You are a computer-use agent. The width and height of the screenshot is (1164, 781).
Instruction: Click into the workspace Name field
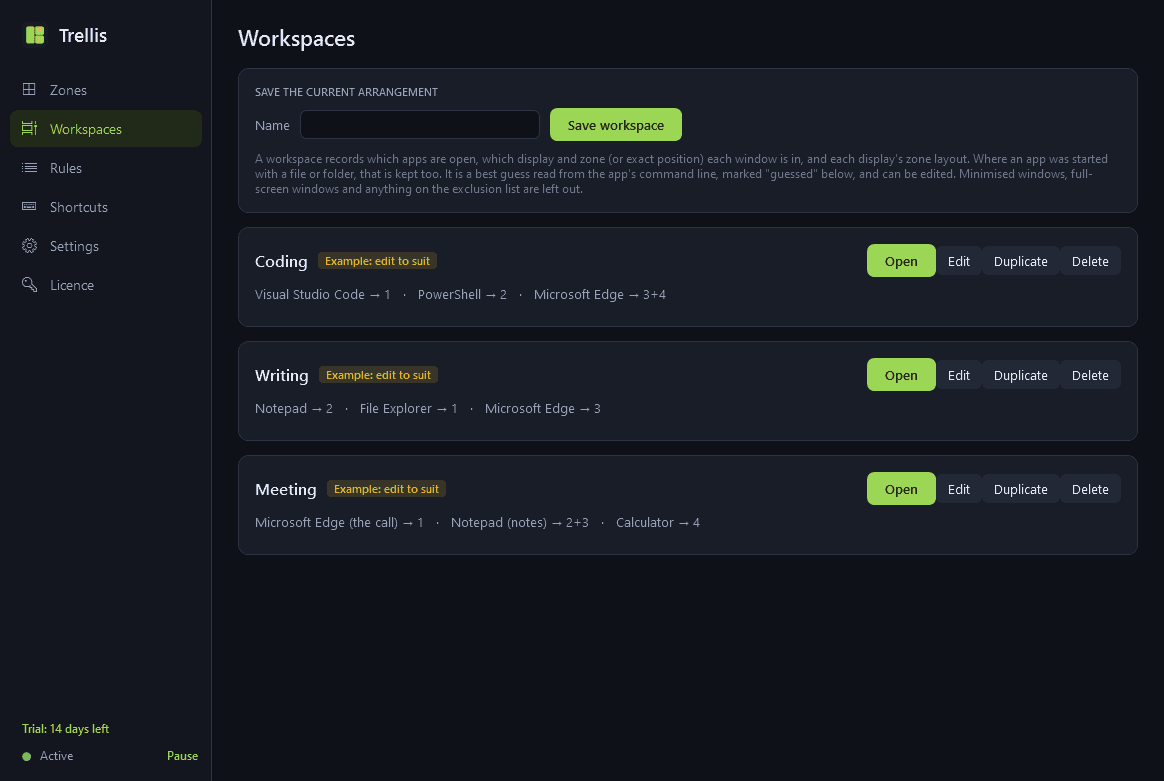click(419, 125)
